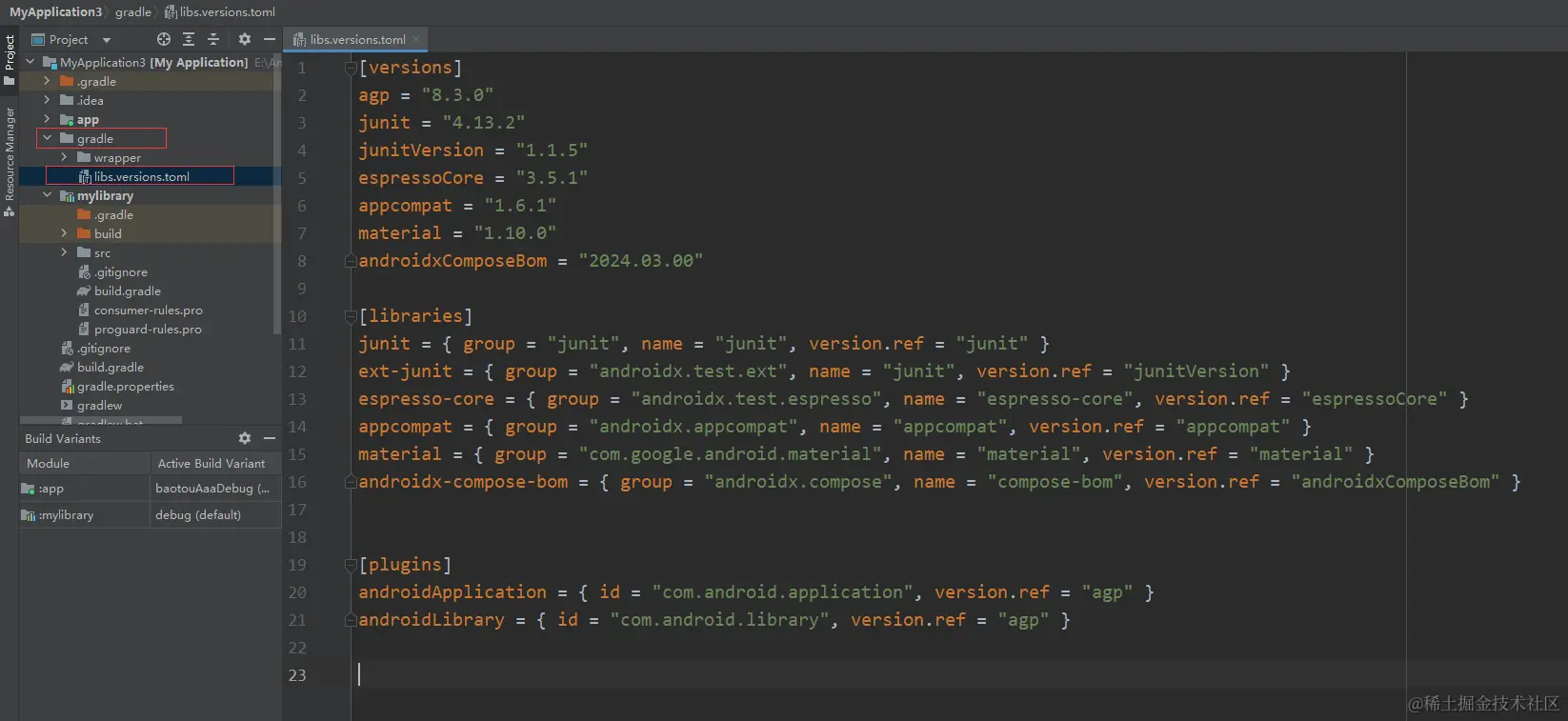Hide the Build Variants panel
1568x721 pixels.
pos(270,438)
